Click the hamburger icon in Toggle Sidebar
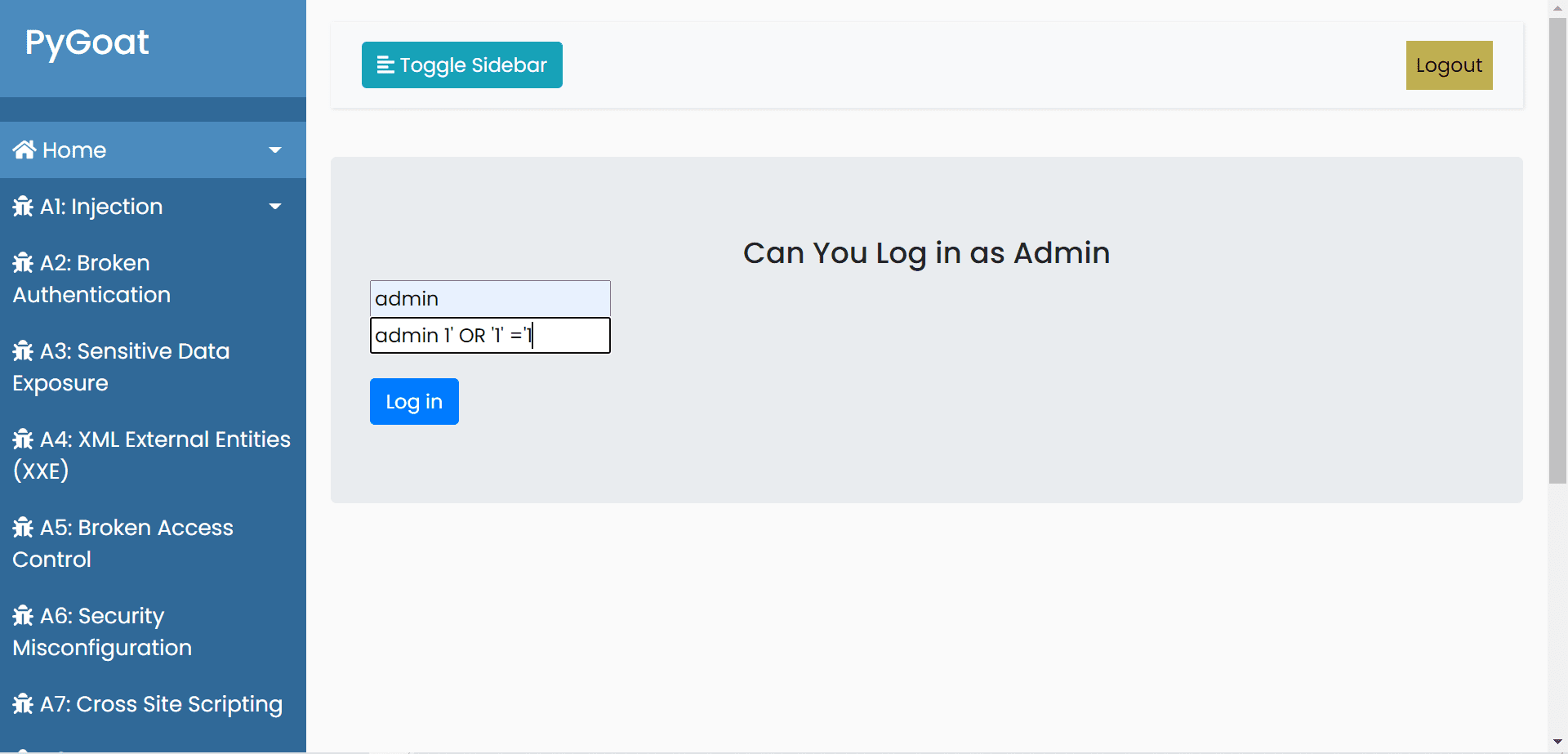Viewport: 1568px width, 754px height. pyautogui.click(x=385, y=65)
